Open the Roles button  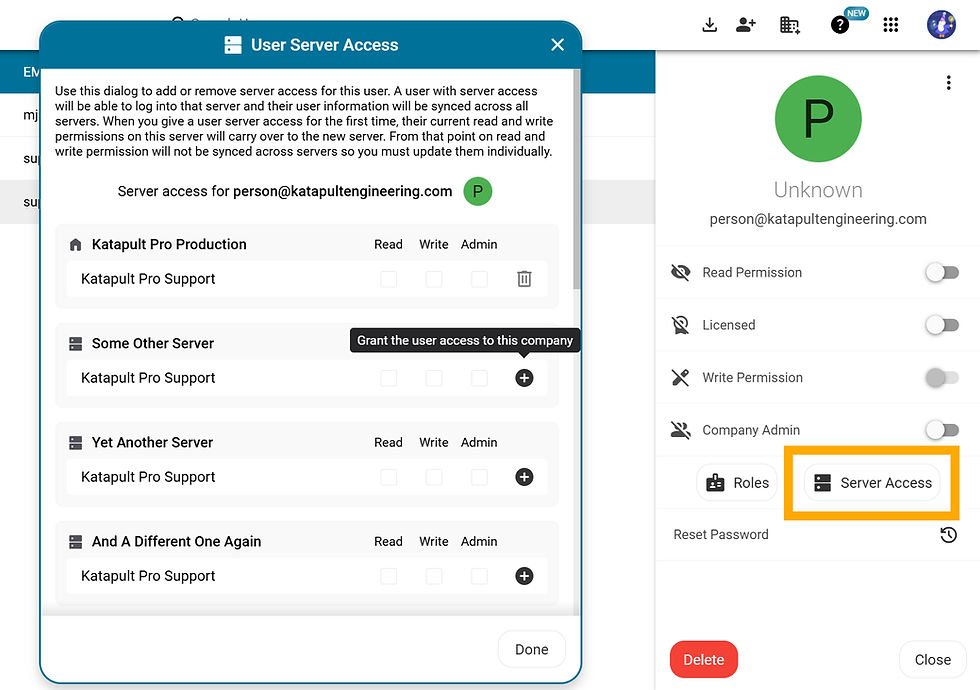point(738,482)
